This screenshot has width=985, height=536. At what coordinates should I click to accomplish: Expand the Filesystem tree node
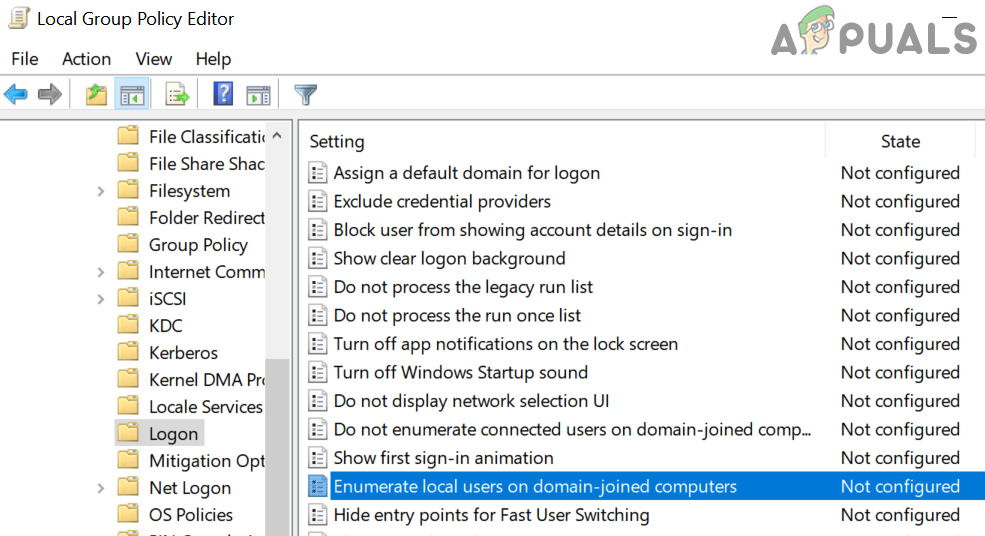[x=101, y=191]
